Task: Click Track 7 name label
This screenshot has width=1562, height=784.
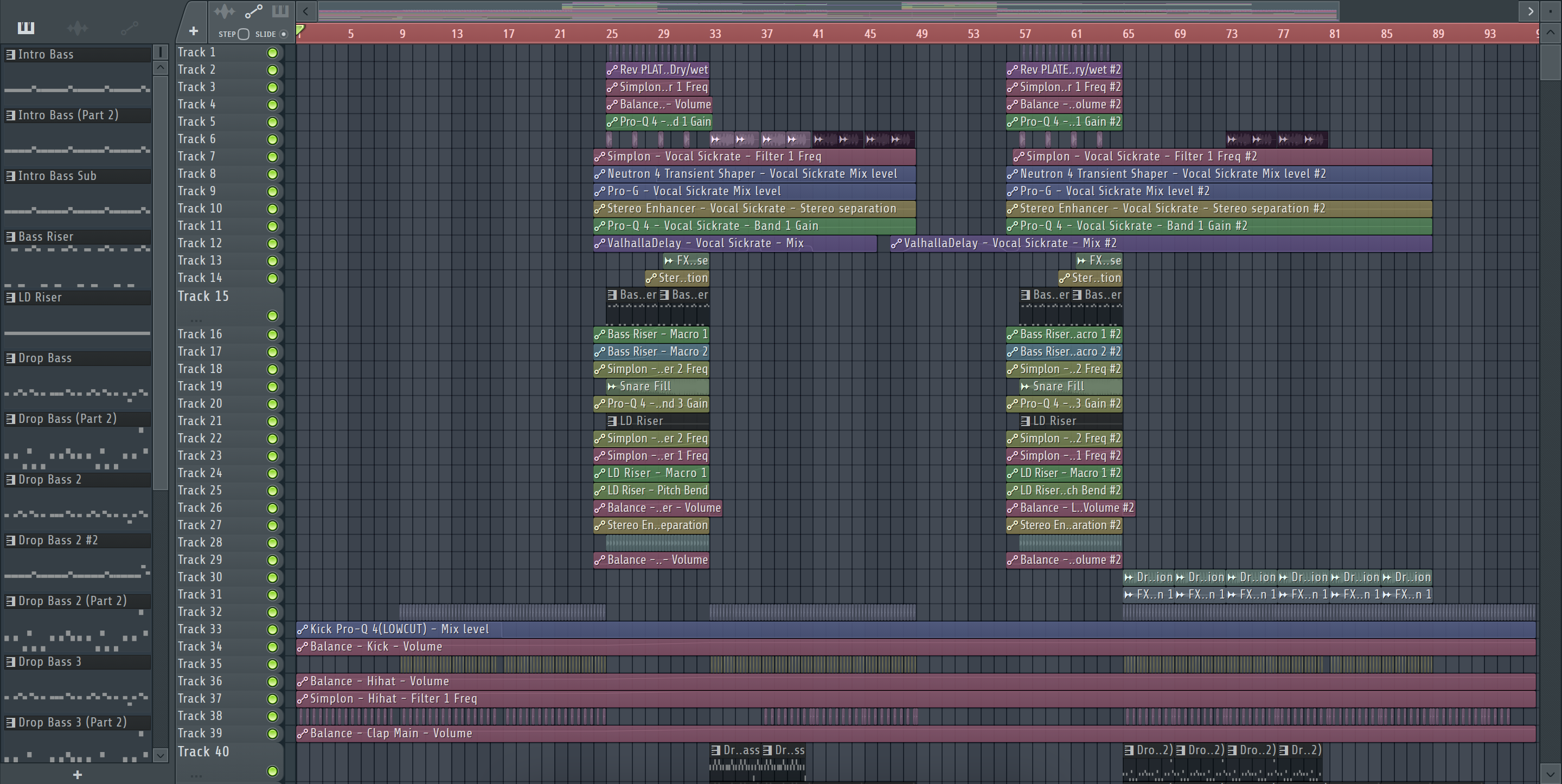Action: [196, 157]
